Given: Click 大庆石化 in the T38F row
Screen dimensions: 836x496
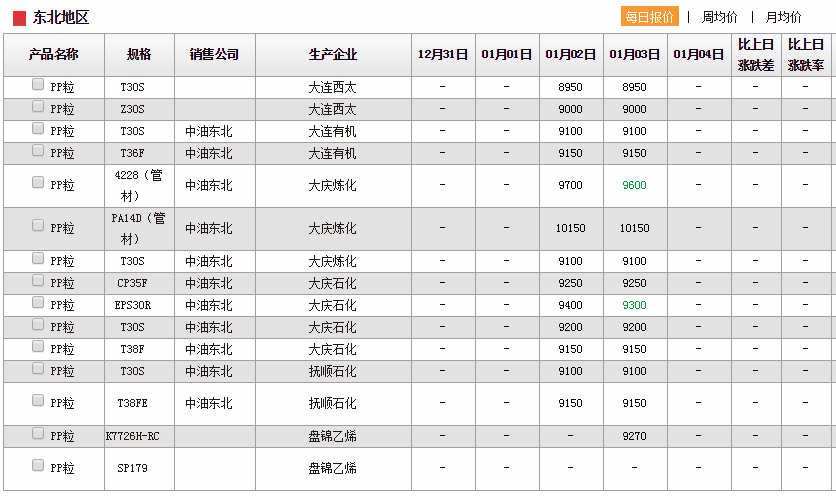Looking at the screenshot, I should 332,349.
